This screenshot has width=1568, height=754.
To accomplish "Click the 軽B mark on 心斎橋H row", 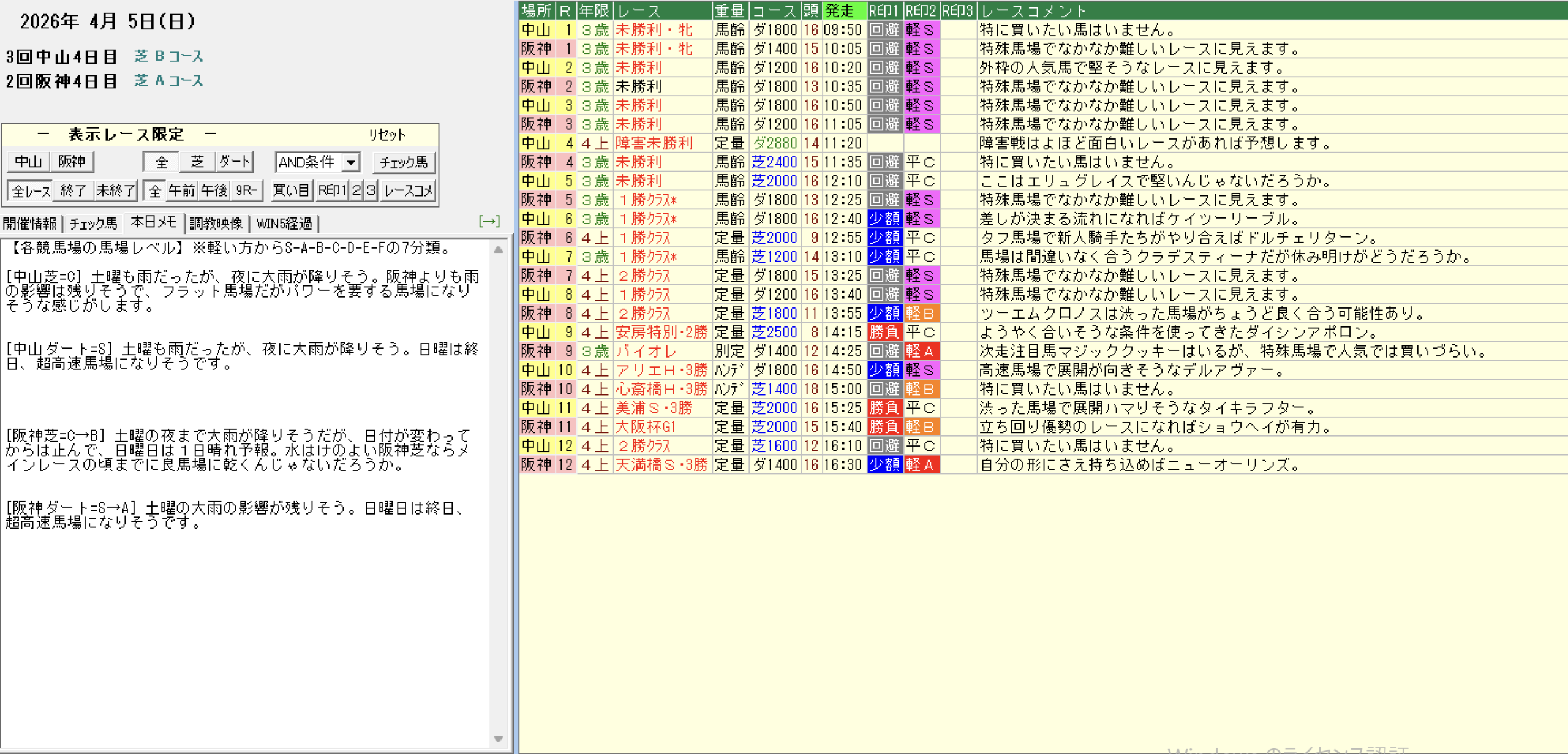I will click(921, 389).
